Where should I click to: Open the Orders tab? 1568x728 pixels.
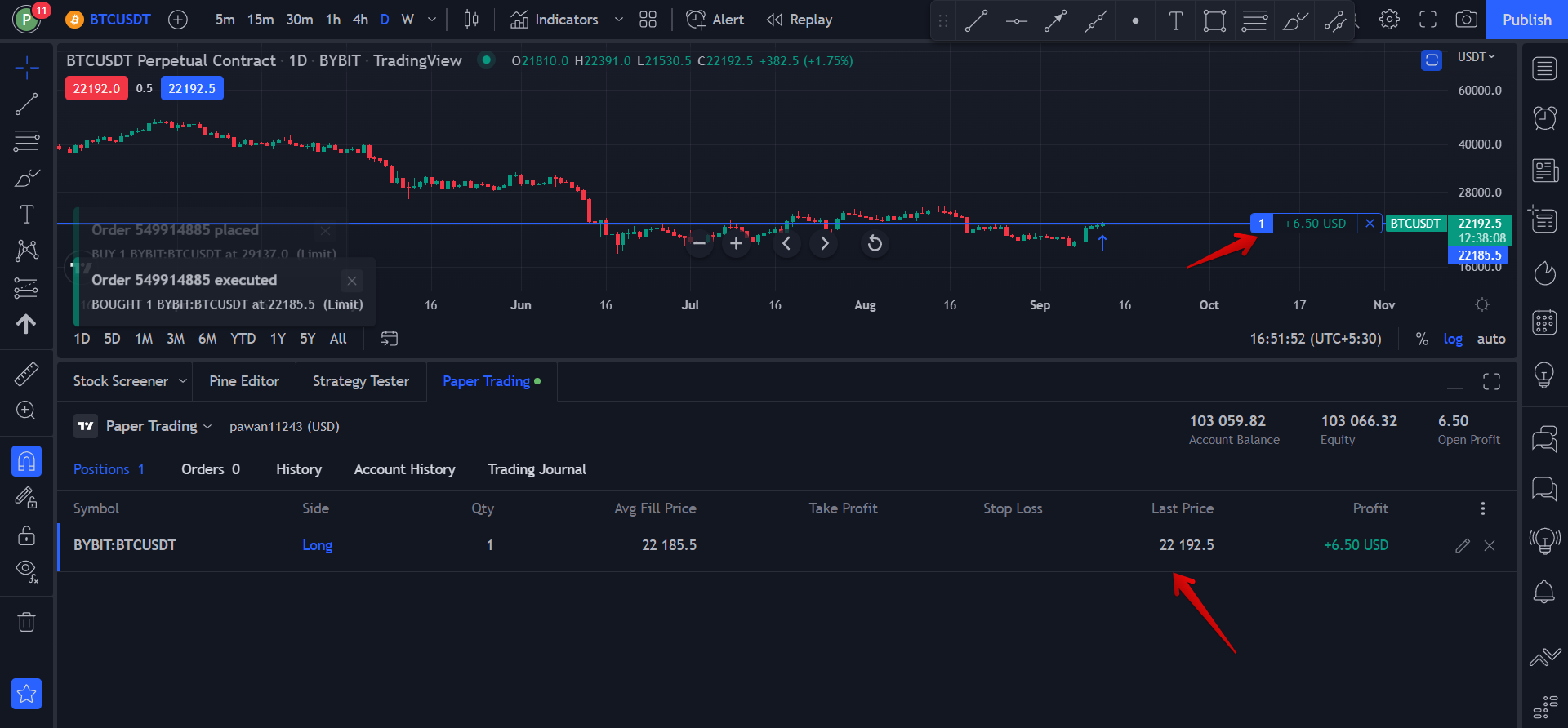tap(211, 469)
